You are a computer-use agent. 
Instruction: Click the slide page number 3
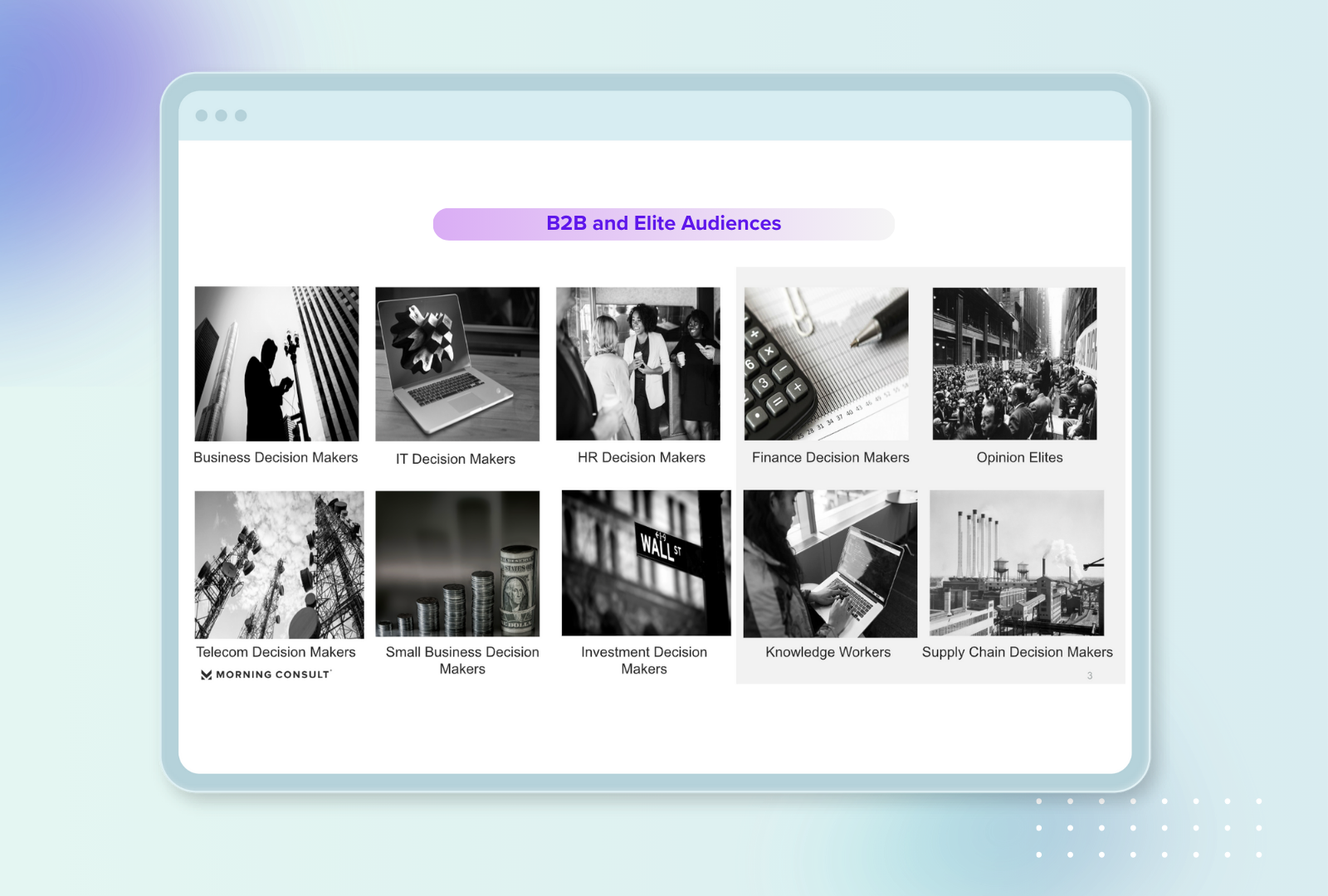click(1090, 676)
